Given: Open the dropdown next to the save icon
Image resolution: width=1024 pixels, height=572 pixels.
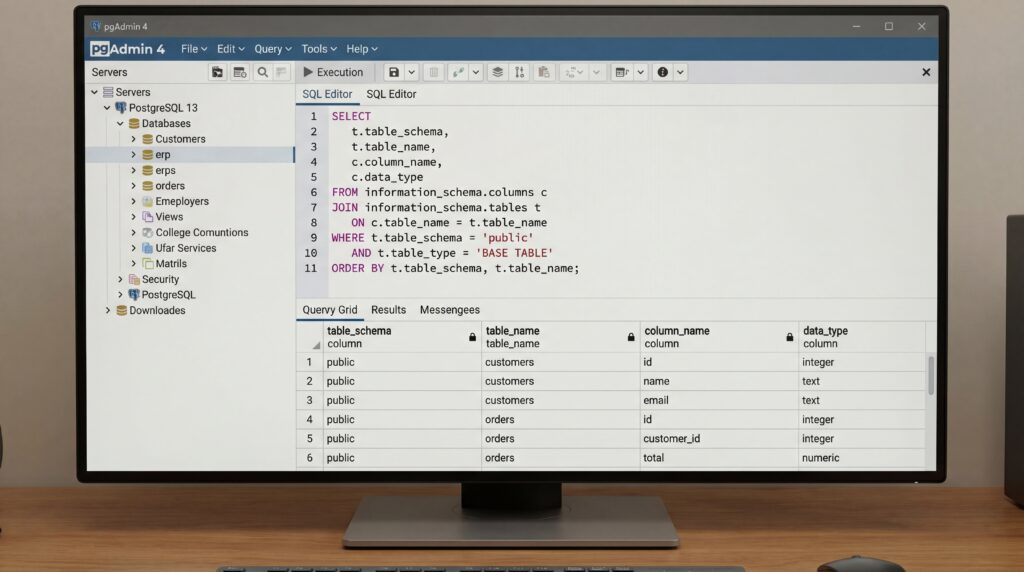Looking at the screenshot, I should click(411, 72).
